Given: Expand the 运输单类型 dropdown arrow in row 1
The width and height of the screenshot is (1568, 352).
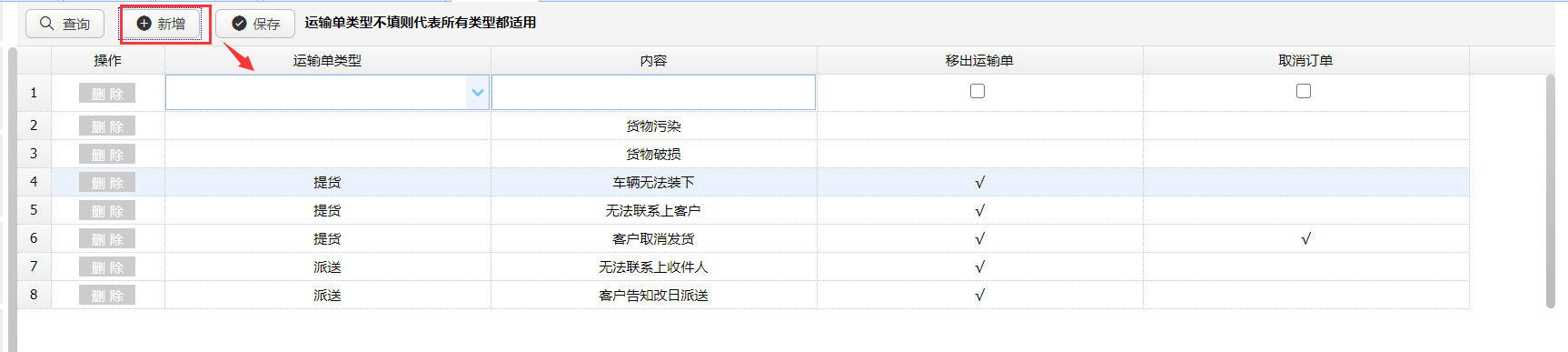Looking at the screenshot, I should [x=478, y=93].
